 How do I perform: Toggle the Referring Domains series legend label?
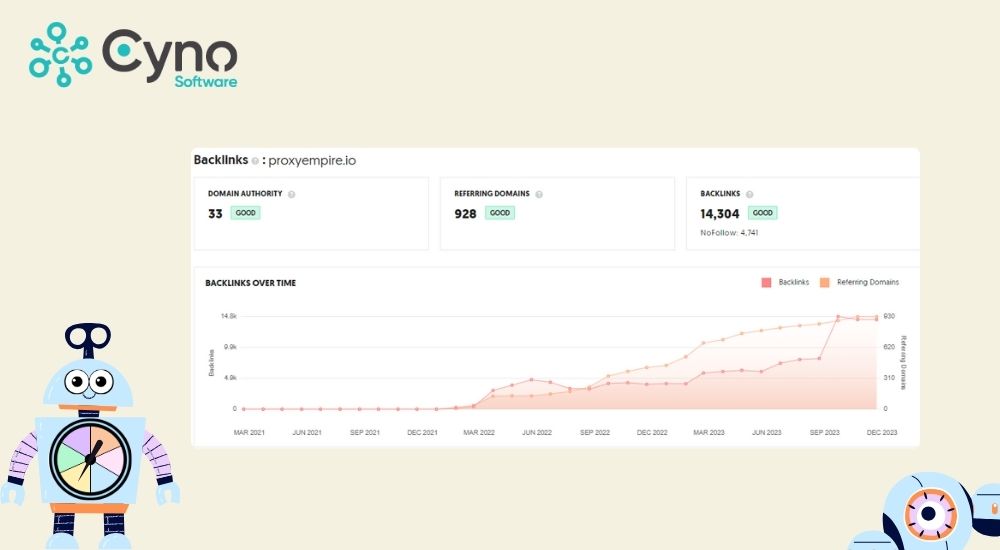click(x=868, y=283)
